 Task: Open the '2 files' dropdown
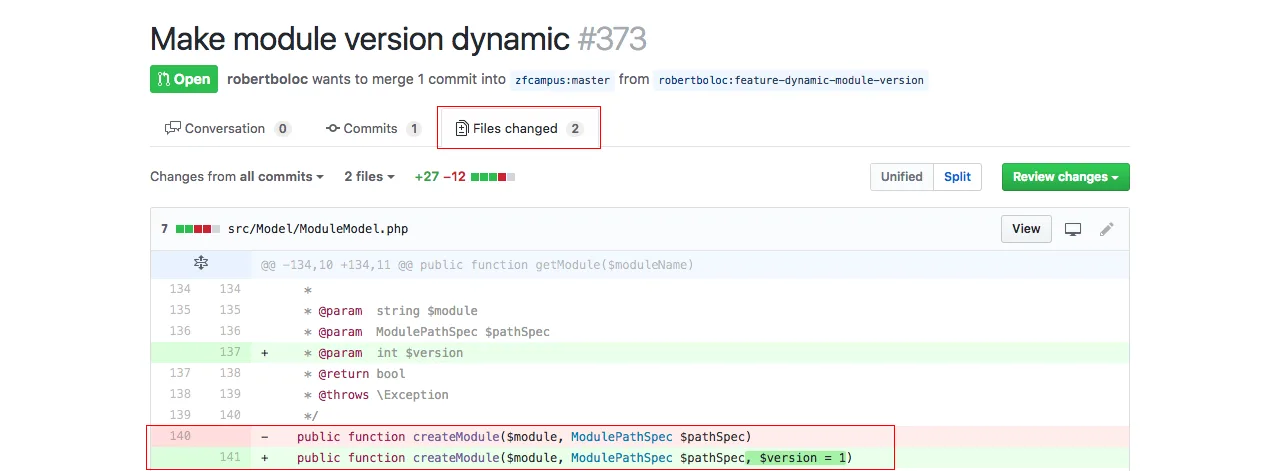(x=369, y=176)
